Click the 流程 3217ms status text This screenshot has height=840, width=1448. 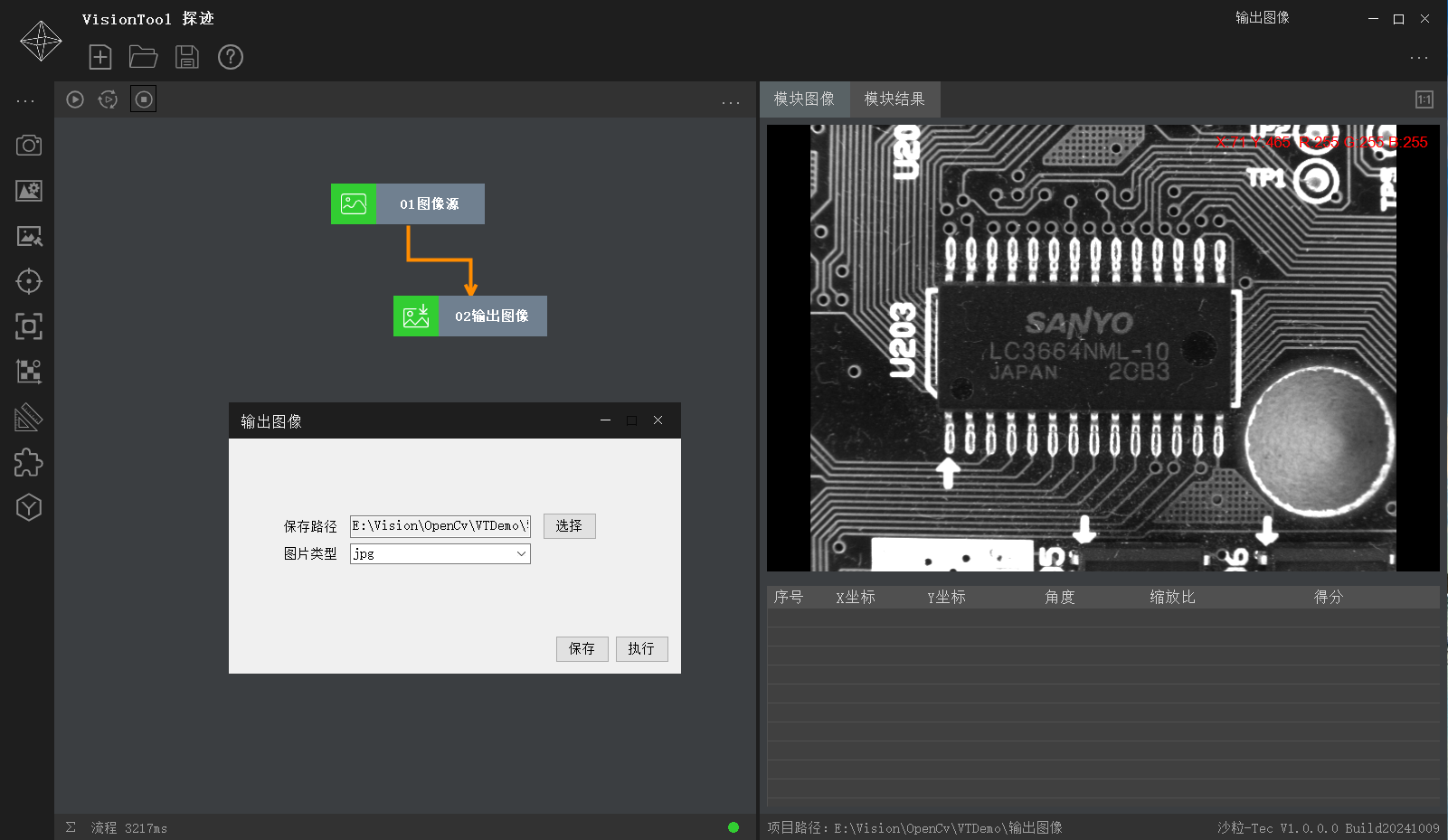coord(128,828)
